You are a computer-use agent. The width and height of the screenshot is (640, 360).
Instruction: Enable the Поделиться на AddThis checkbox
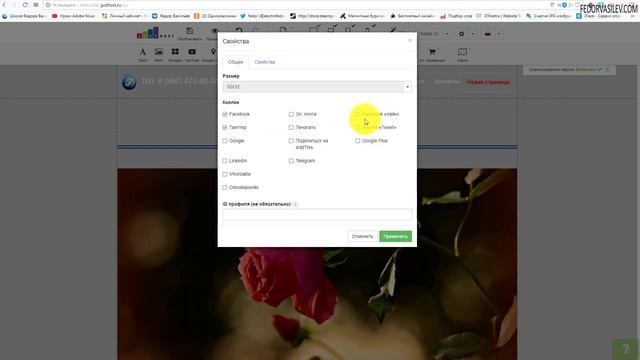pos(291,141)
